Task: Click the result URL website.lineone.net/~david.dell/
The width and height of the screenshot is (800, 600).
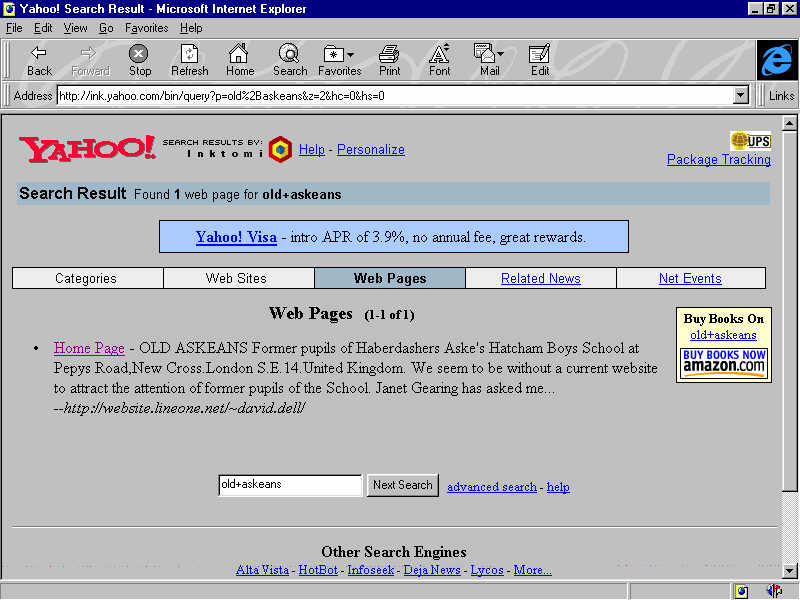Action: click(x=184, y=408)
